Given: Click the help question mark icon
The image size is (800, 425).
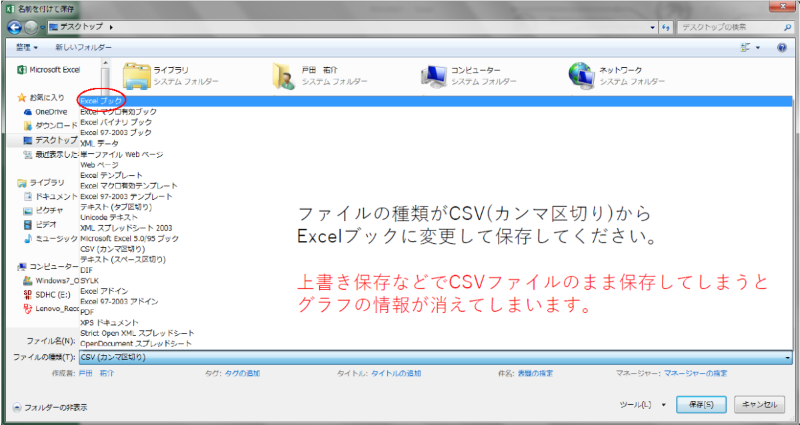Looking at the screenshot, I should (784, 47).
